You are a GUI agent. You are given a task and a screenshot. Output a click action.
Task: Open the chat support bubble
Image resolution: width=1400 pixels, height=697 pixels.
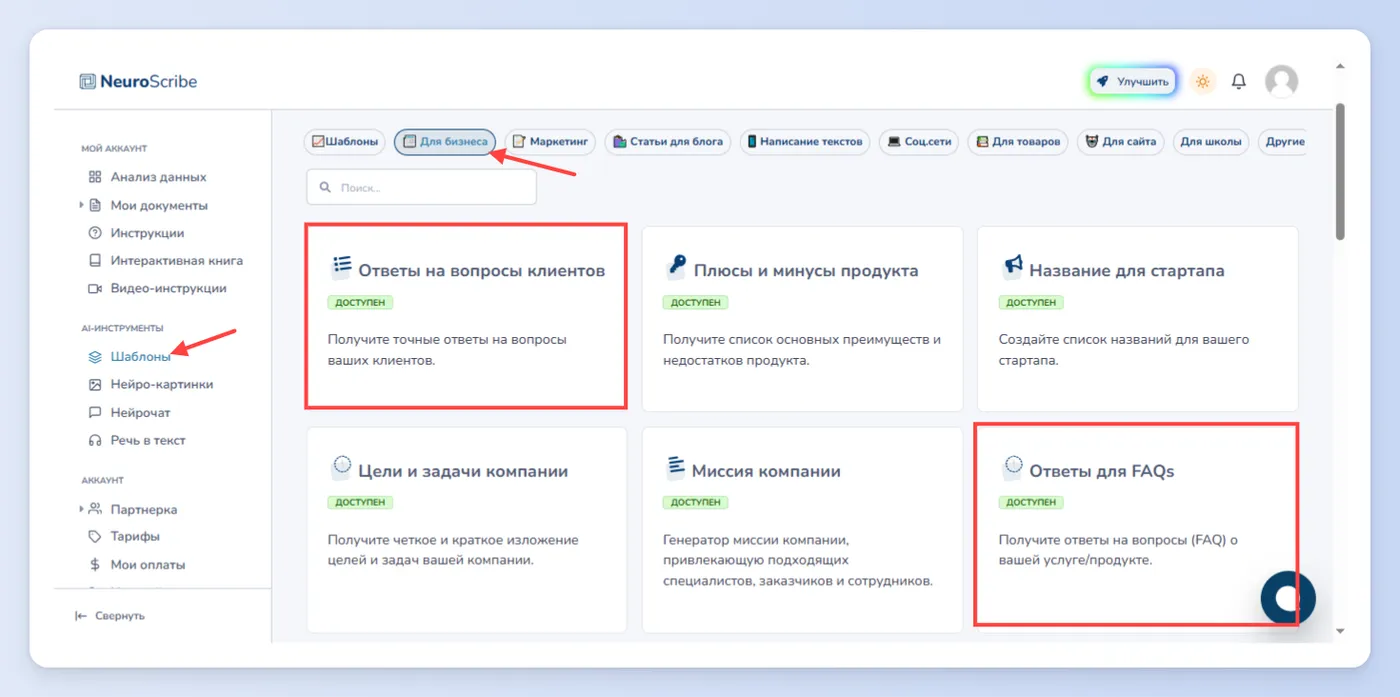[x=1288, y=598]
